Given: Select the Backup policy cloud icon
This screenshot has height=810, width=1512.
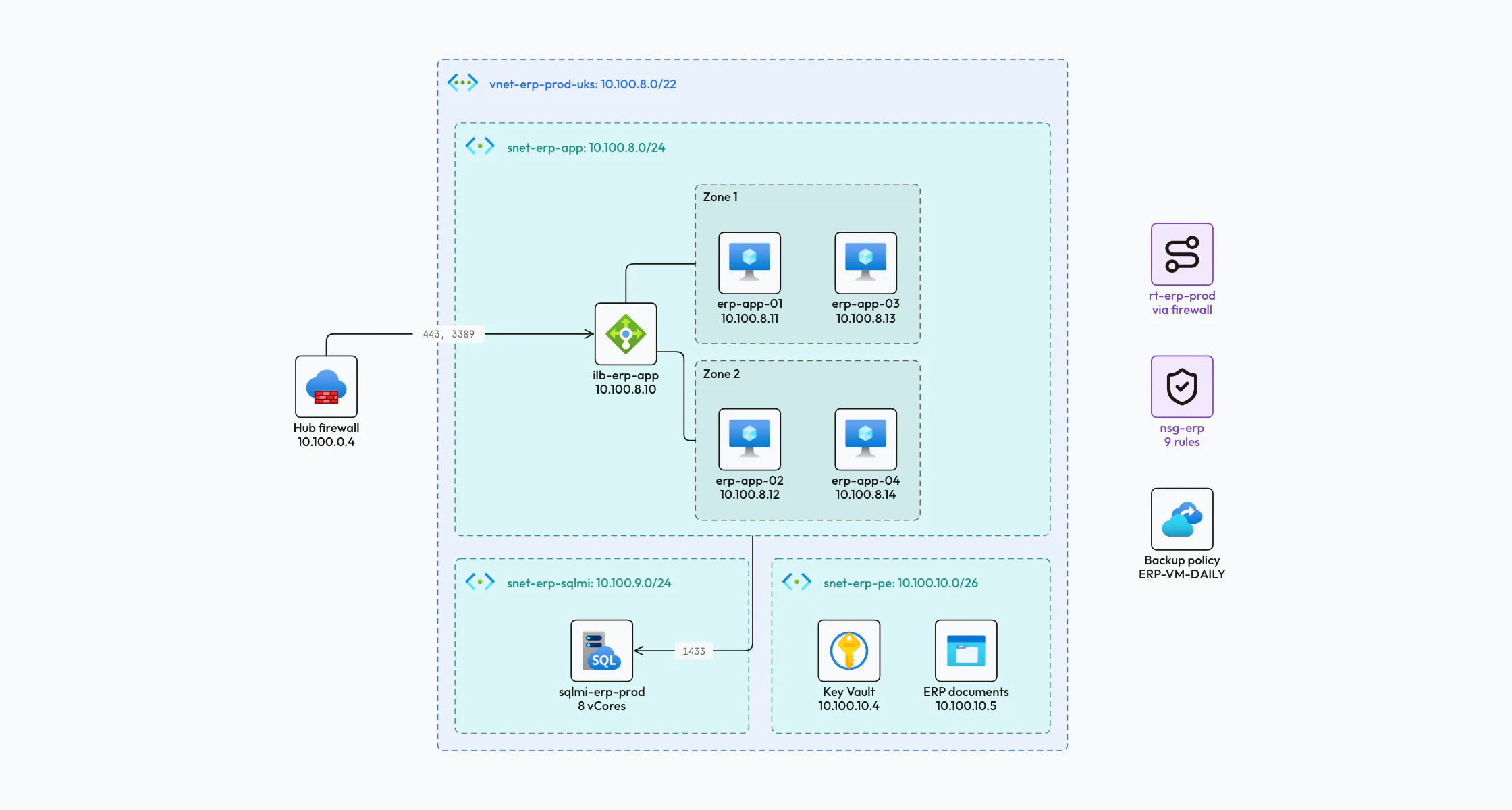Looking at the screenshot, I should click(x=1182, y=519).
